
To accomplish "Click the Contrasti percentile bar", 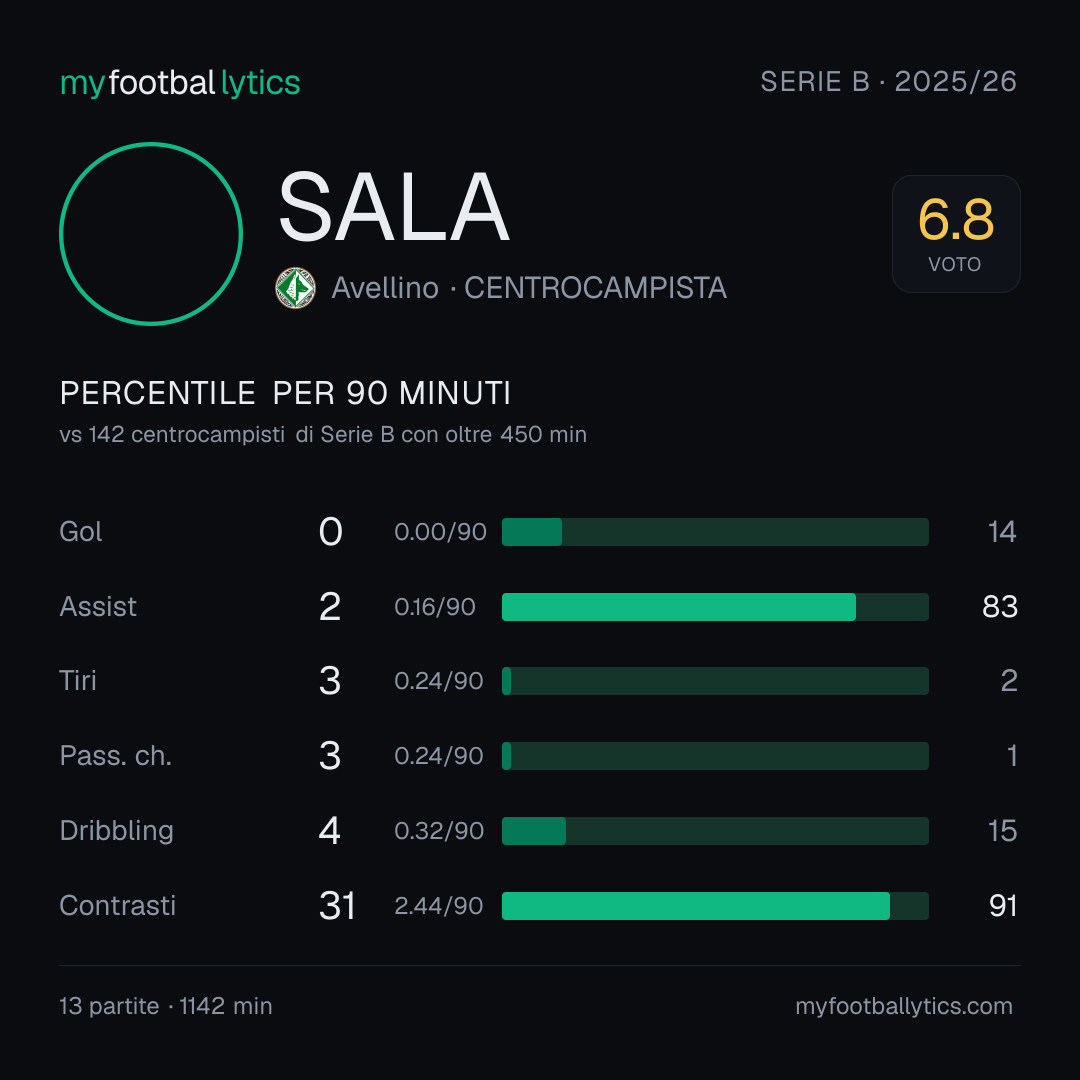I will (715, 906).
